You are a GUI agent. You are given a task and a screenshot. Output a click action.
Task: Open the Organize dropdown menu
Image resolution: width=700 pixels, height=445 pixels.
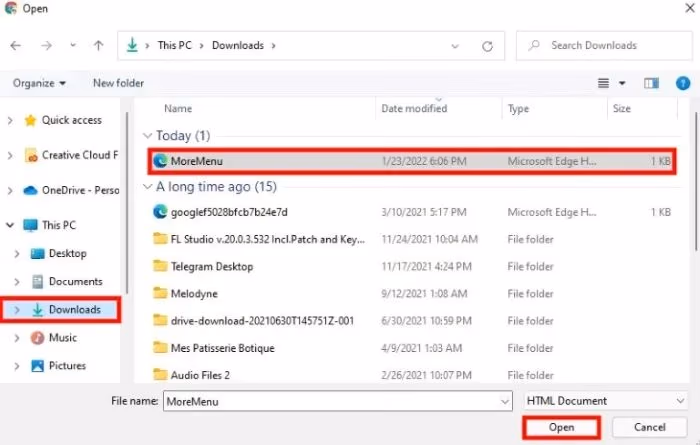pyautogui.click(x=41, y=83)
